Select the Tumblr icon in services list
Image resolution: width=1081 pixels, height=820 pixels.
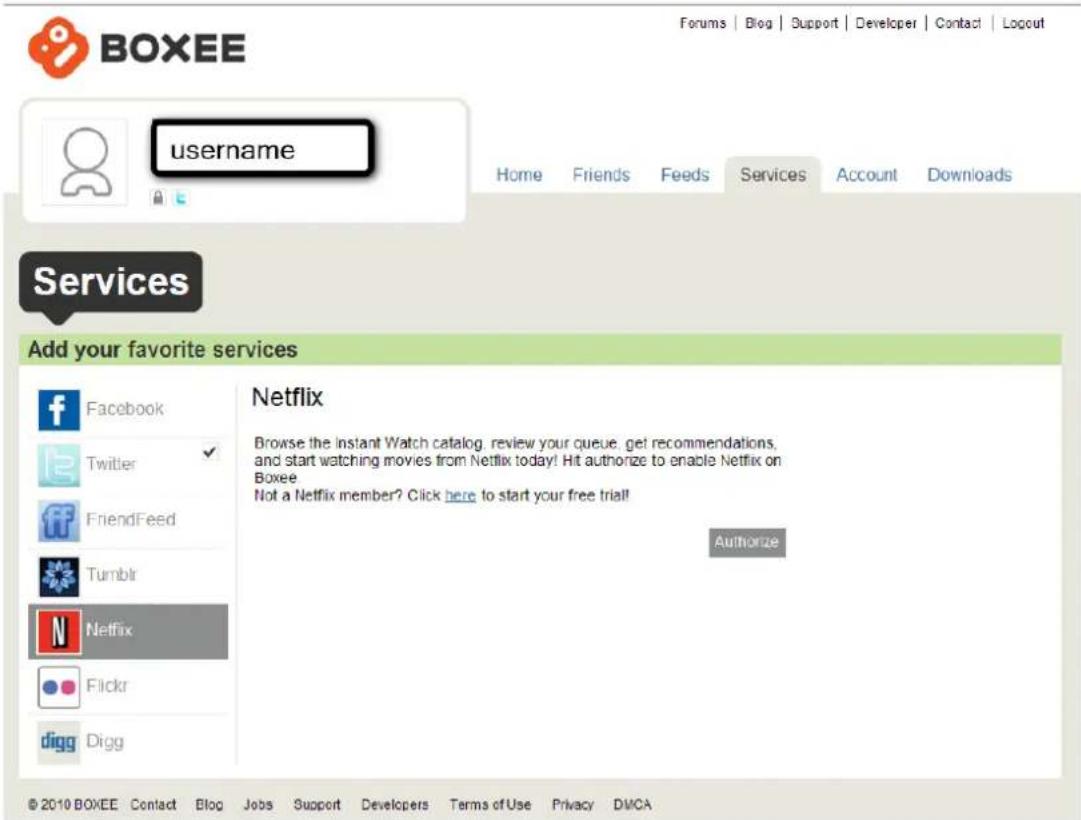point(59,576)
